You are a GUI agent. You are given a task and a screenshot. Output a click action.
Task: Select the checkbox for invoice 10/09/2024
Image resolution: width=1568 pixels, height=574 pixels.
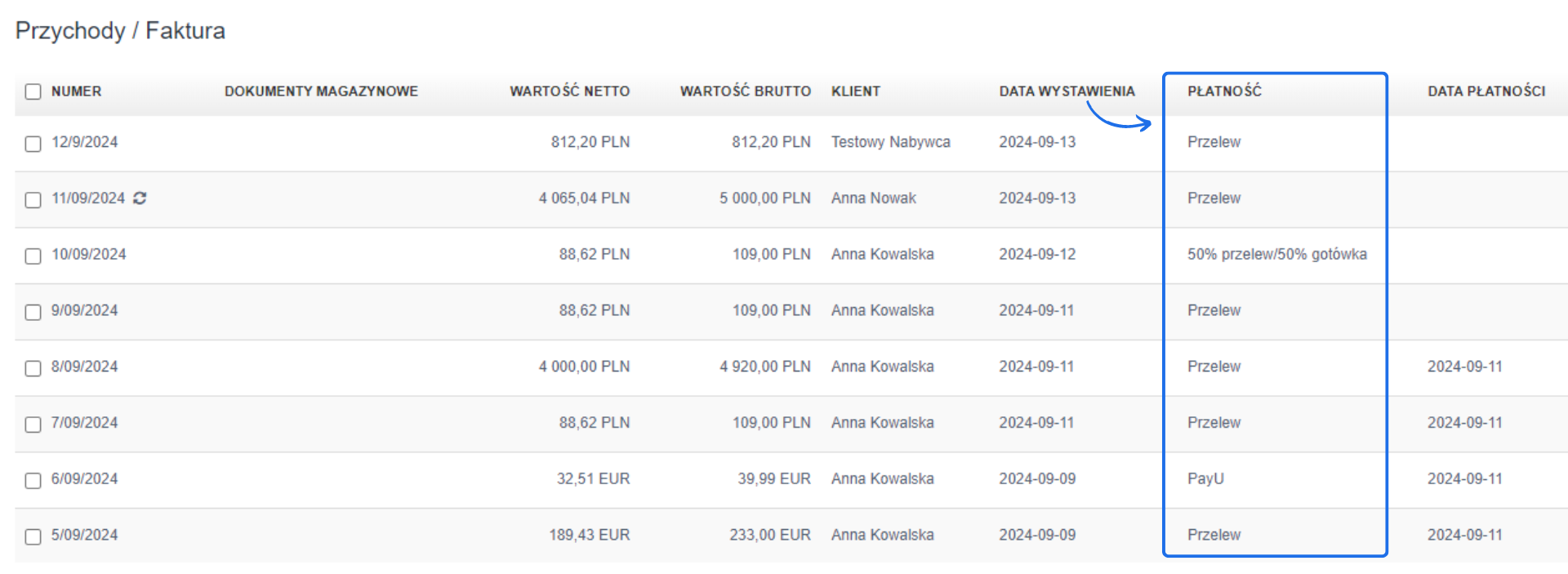pyautogui.click(x=33, y=256)
